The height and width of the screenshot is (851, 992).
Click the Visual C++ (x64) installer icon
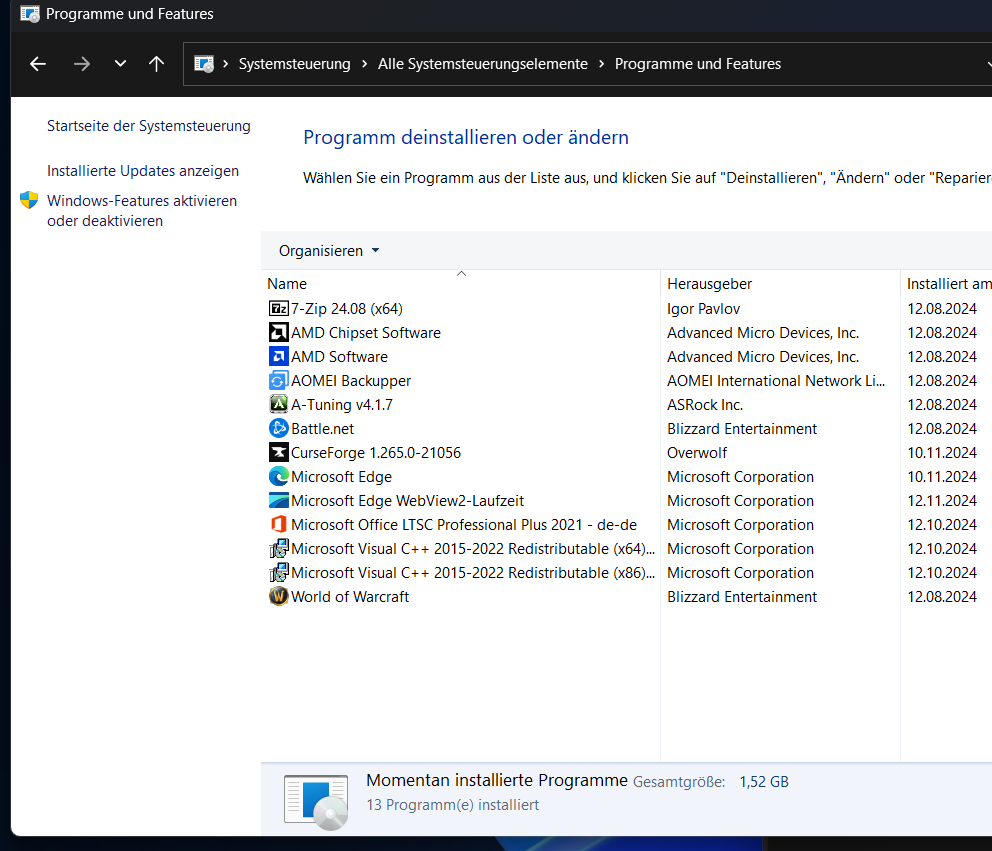coord(278,549)
